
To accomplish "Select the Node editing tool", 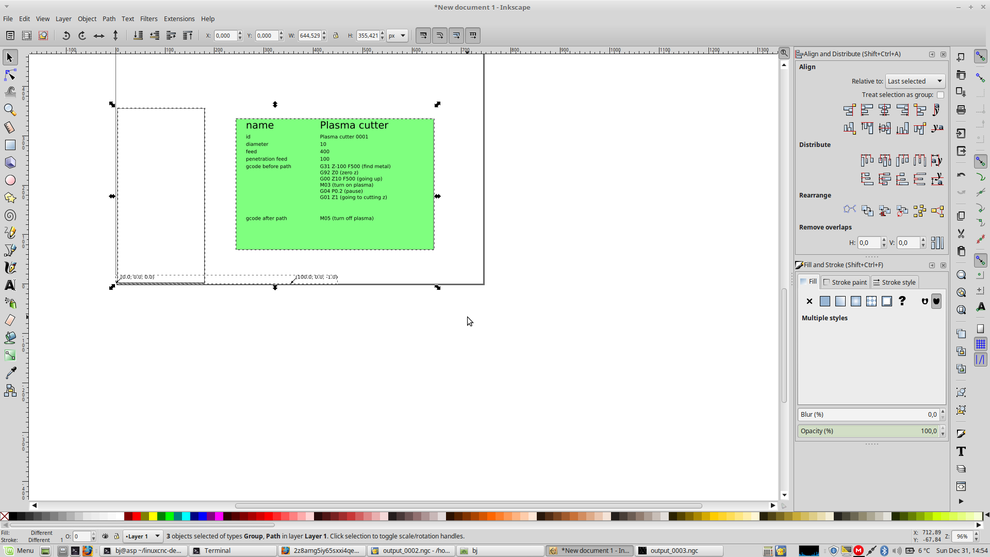I will coord(10,75).
